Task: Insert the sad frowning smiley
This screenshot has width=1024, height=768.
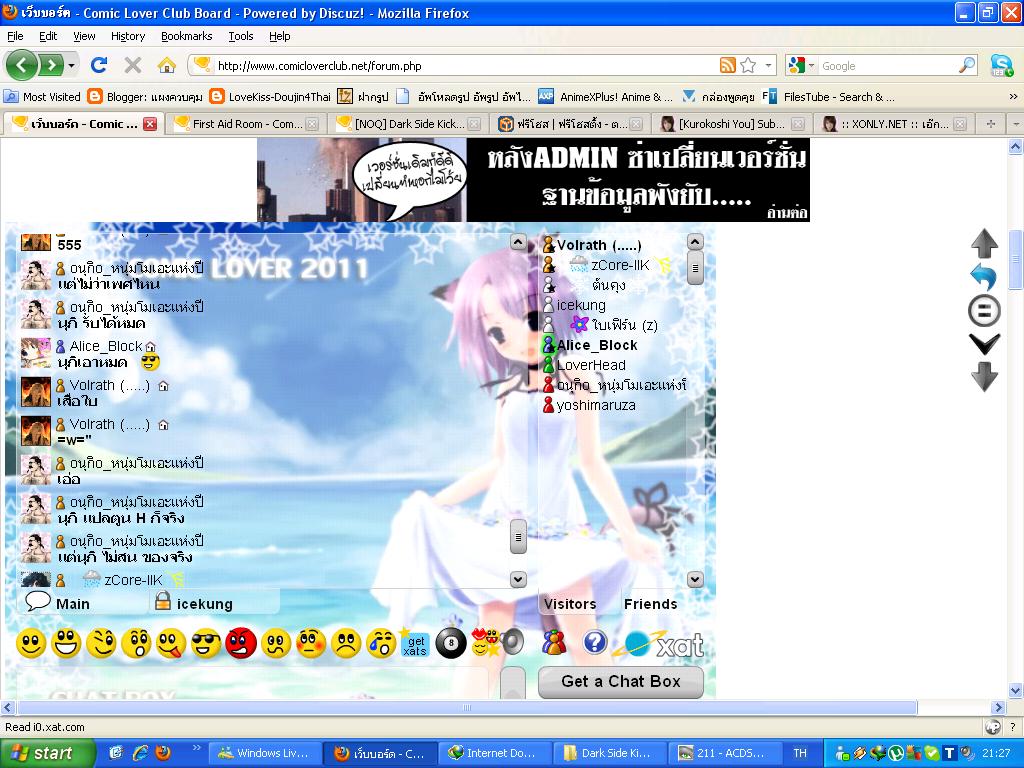Action: pos(346,644)
